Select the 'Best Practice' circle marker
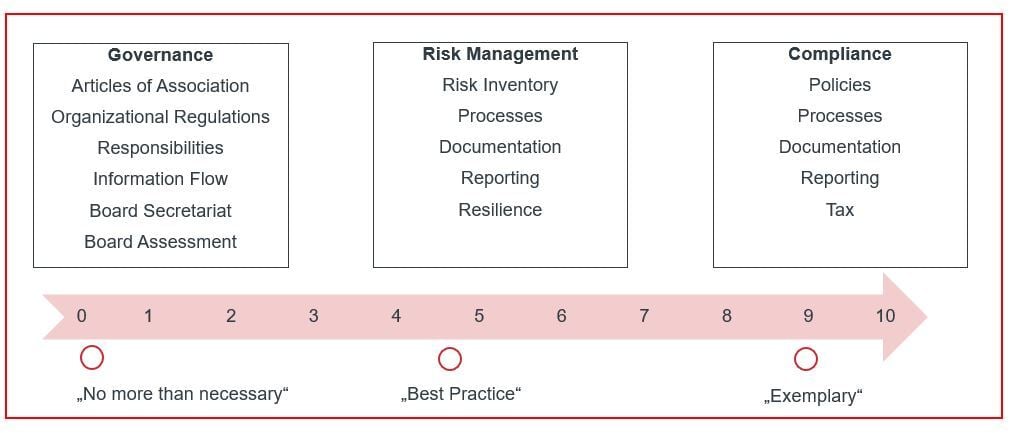 [450, 358]
